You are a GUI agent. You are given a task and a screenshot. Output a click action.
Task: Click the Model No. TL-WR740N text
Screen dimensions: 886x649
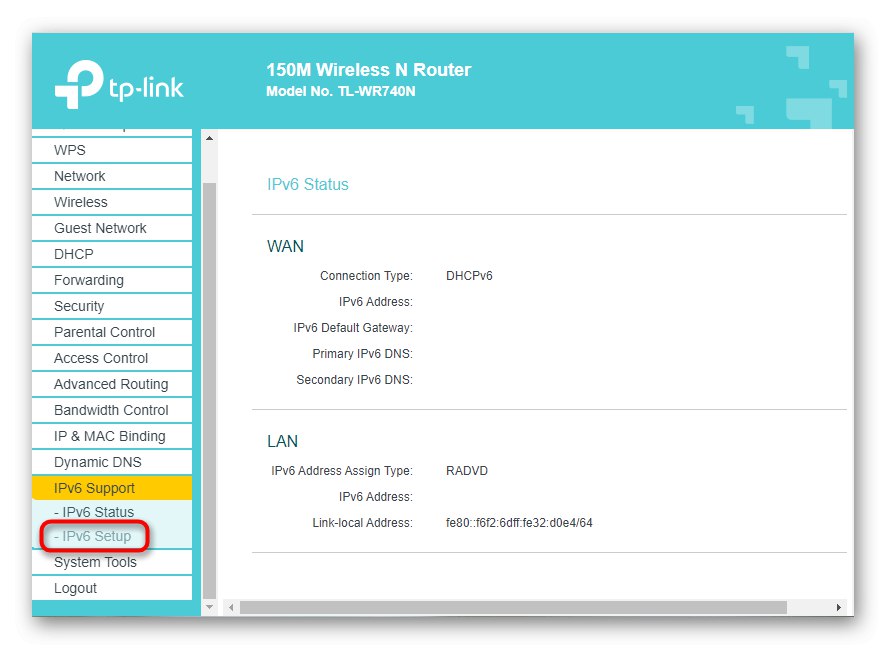pos(341,91)
